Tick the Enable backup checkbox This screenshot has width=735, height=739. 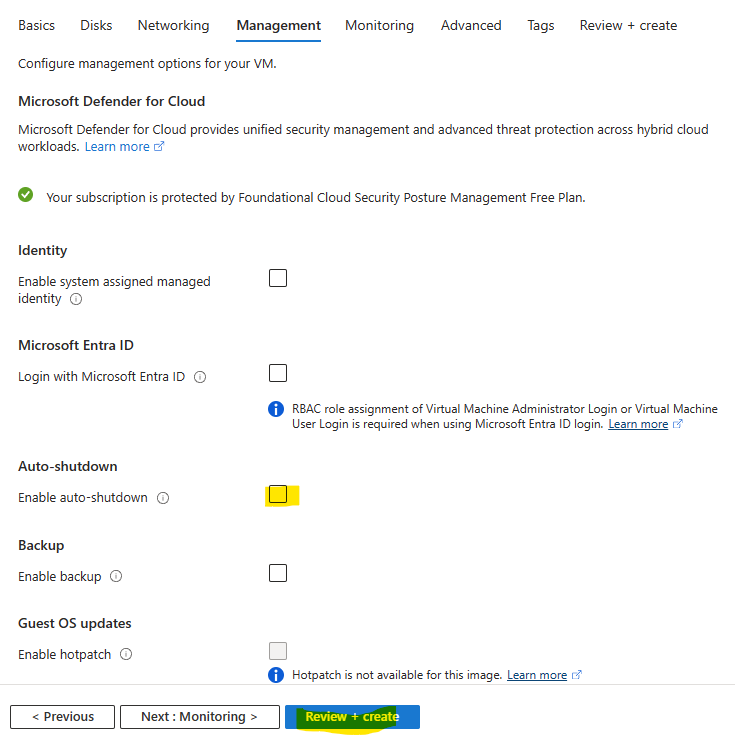[278, 573]
